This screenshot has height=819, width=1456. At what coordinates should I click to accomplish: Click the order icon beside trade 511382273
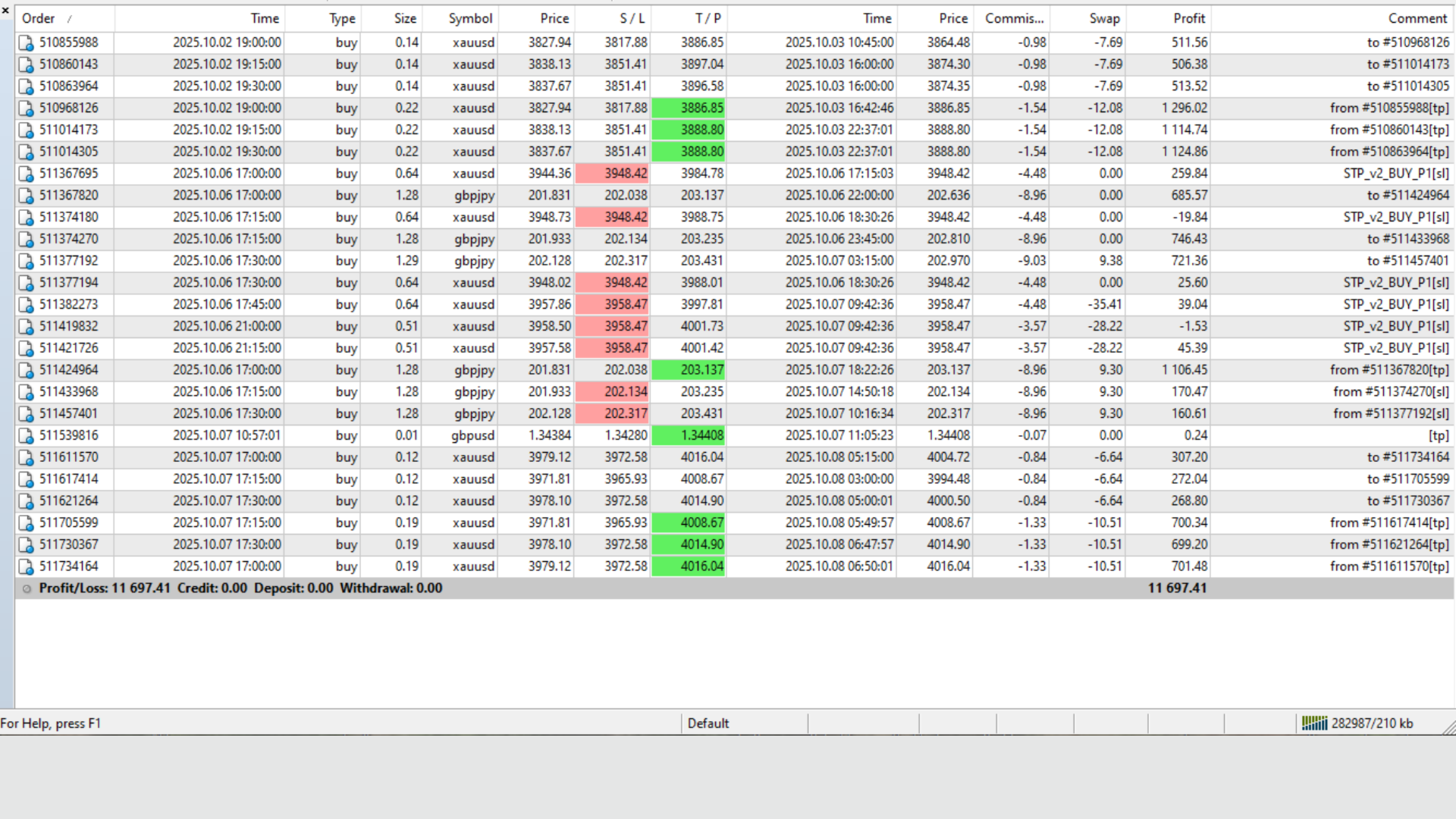tap(25, 304)
